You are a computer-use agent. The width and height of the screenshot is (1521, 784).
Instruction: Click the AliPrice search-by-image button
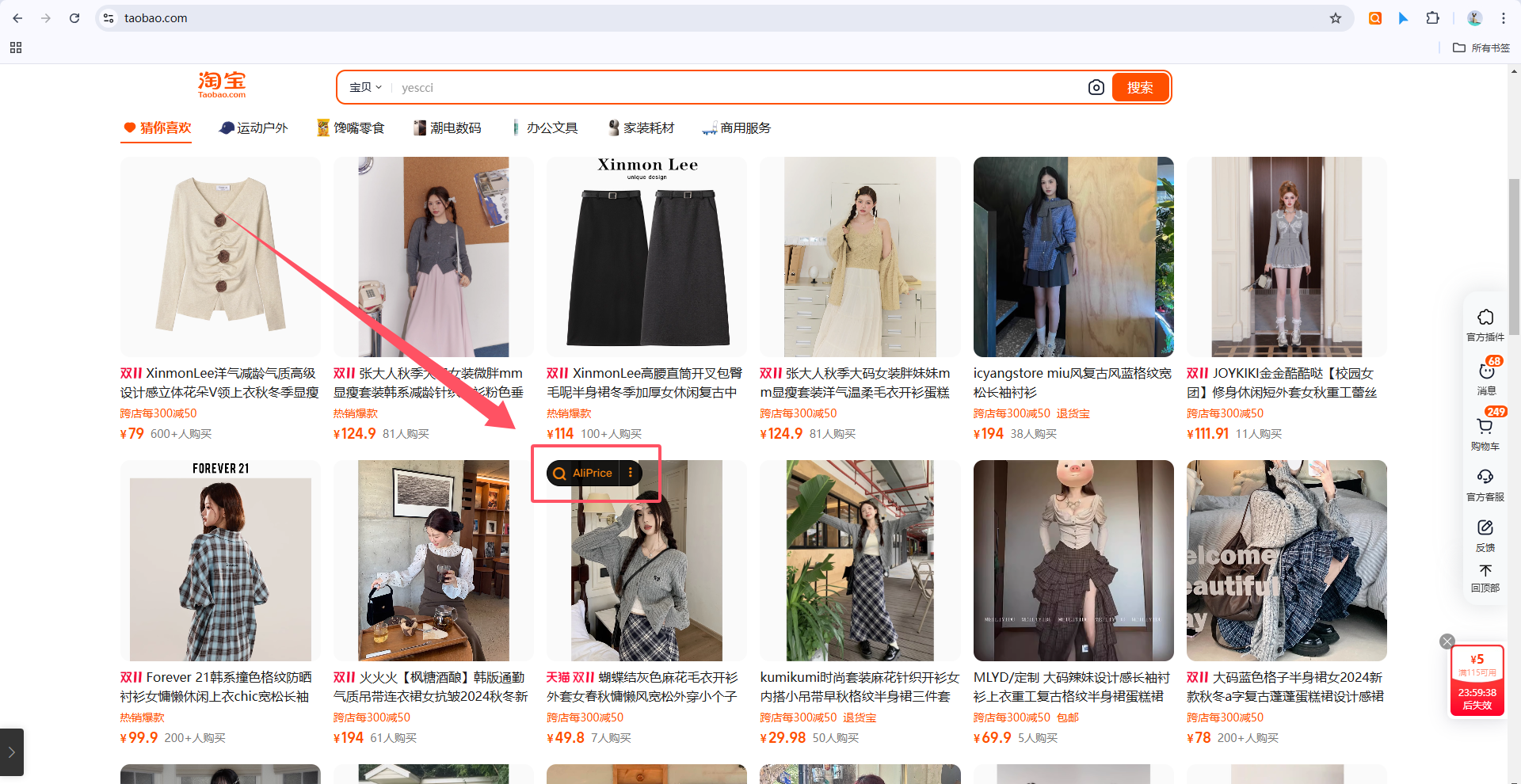(583, 473)
